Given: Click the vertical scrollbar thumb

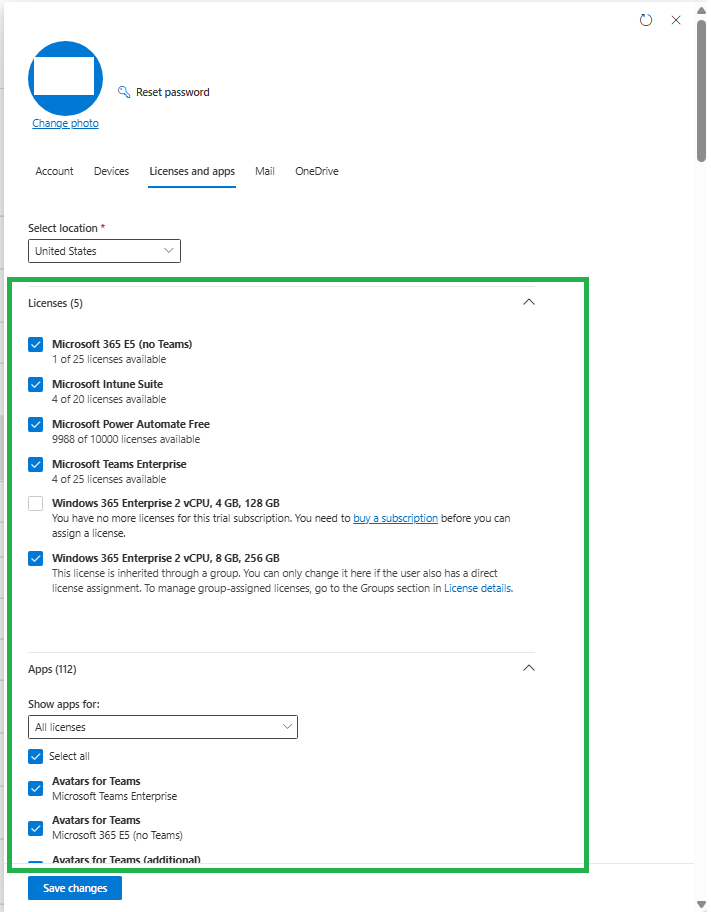Looking at the screenshot, I should pos(701,90).
